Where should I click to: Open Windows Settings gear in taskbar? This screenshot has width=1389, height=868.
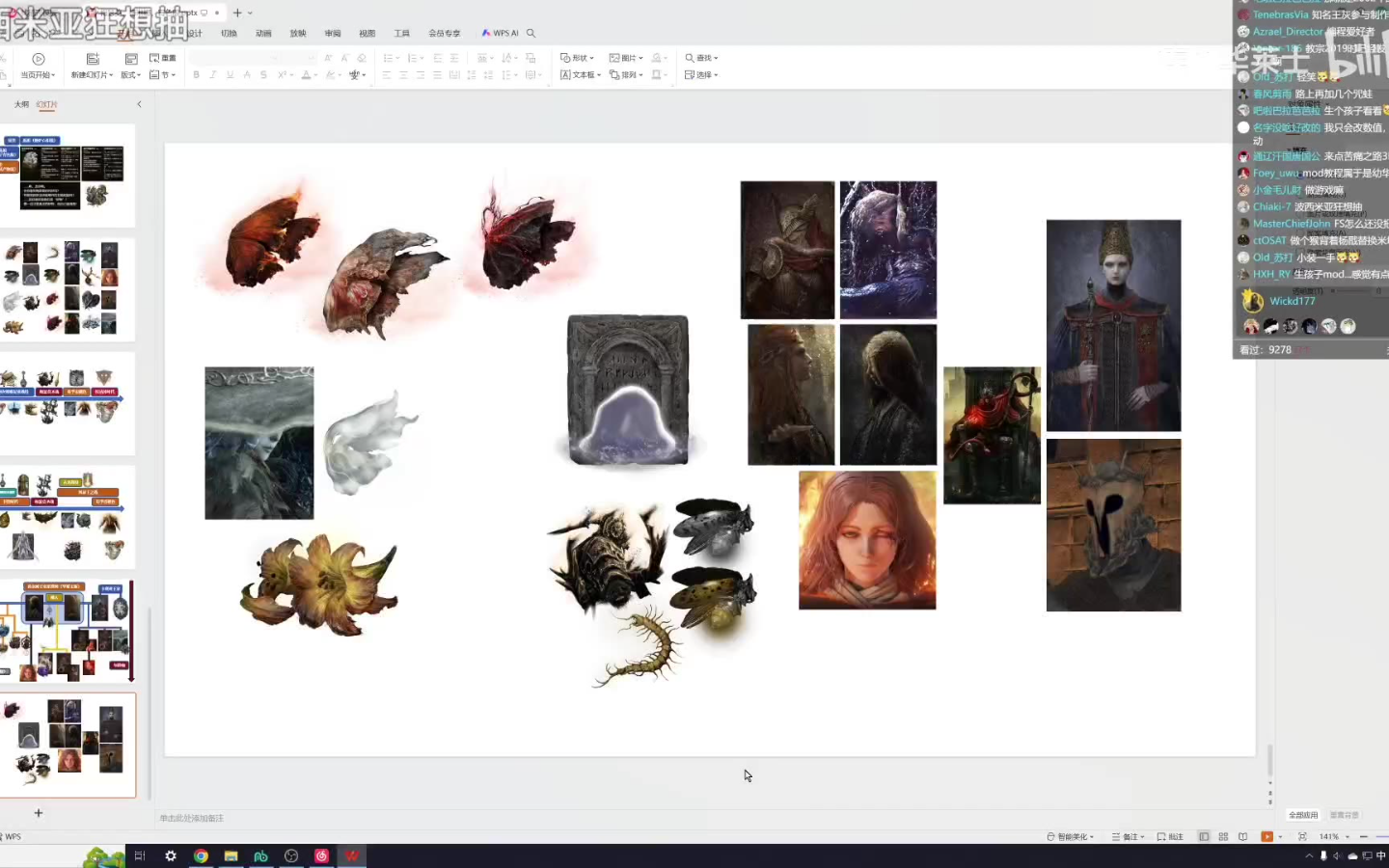171,855
